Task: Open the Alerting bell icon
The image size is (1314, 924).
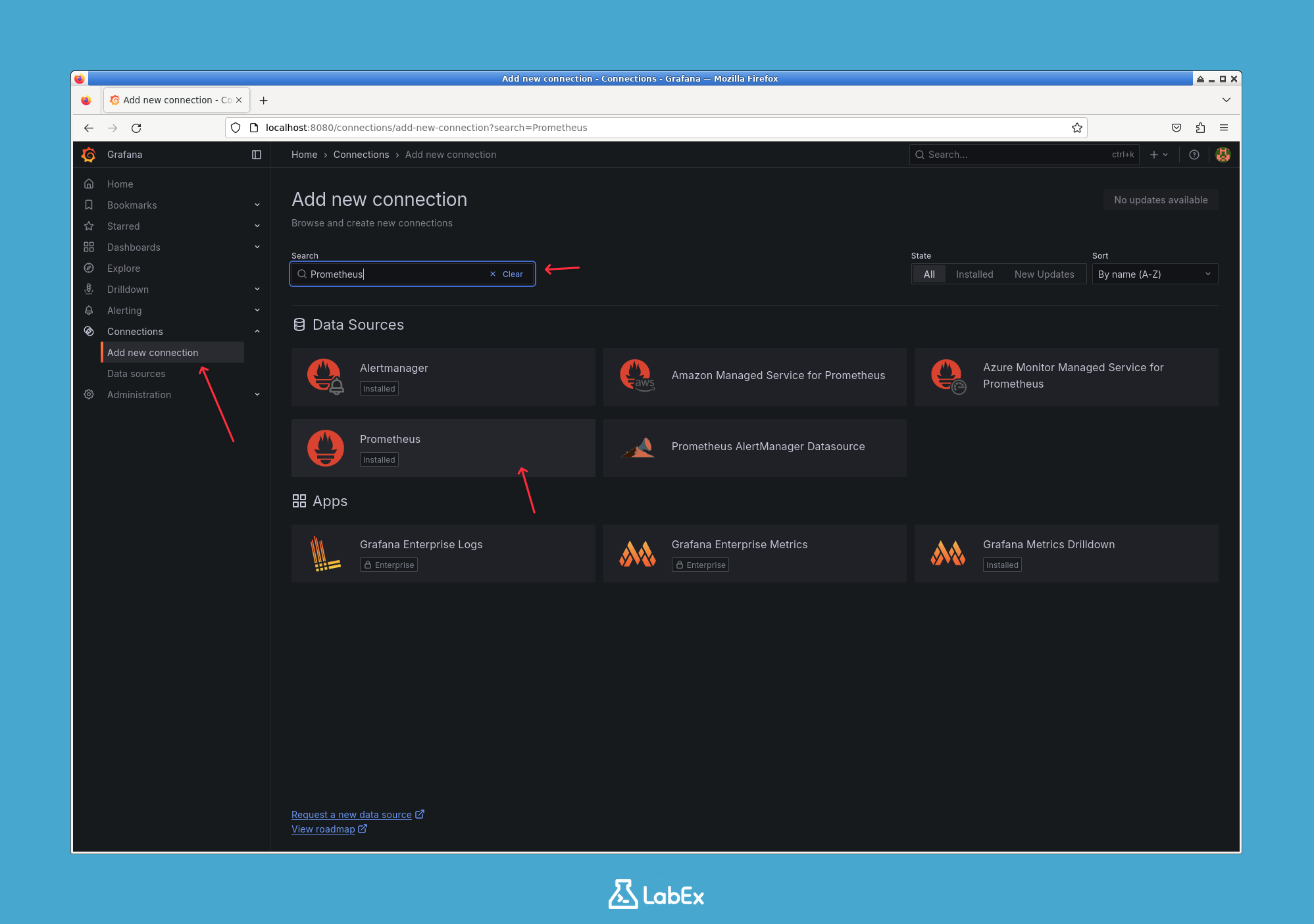Action: 89,310
